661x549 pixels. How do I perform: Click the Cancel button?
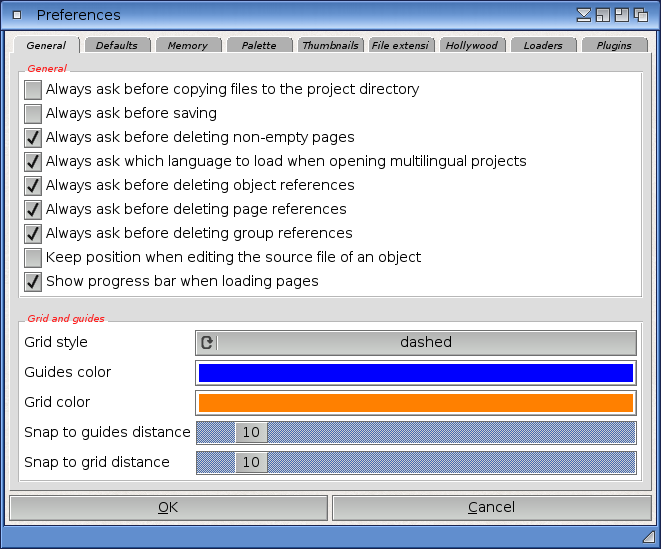tap(491, 508)
